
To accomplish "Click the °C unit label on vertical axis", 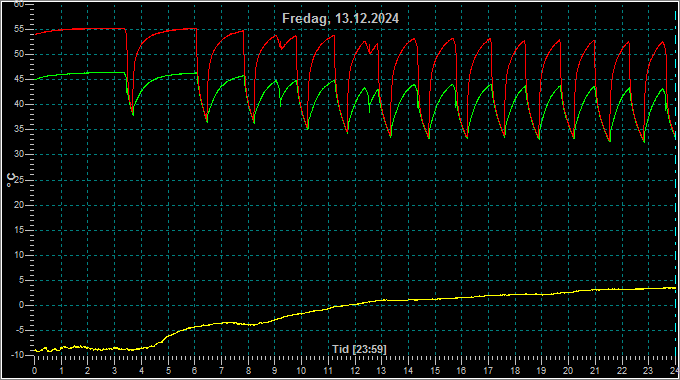I will pos(11,180).
